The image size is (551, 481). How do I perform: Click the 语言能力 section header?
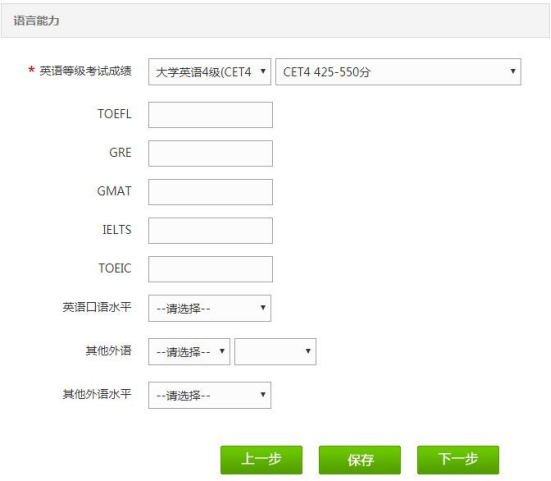pos(36,21)
